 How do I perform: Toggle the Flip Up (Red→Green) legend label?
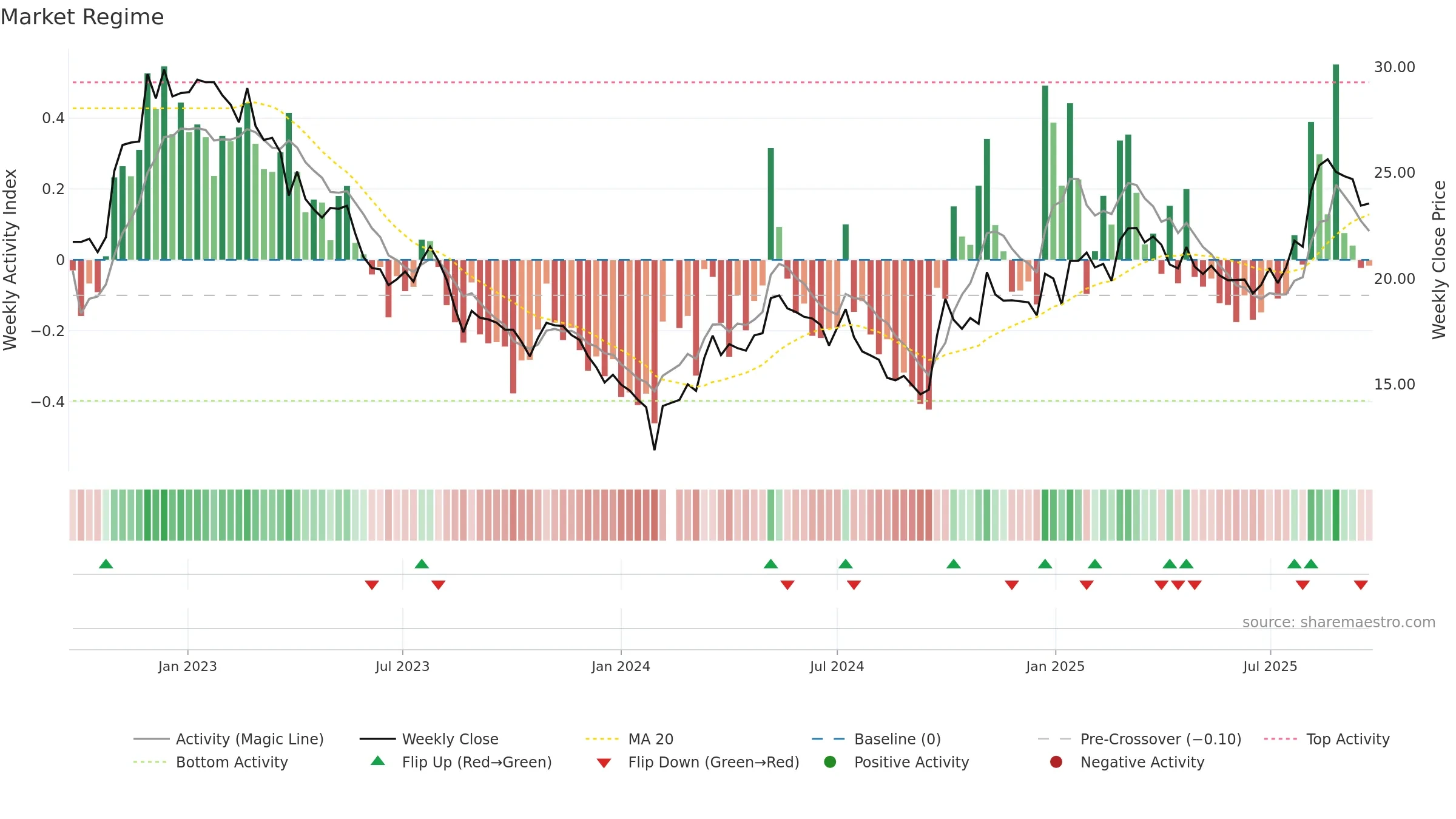tap(477, 762)
